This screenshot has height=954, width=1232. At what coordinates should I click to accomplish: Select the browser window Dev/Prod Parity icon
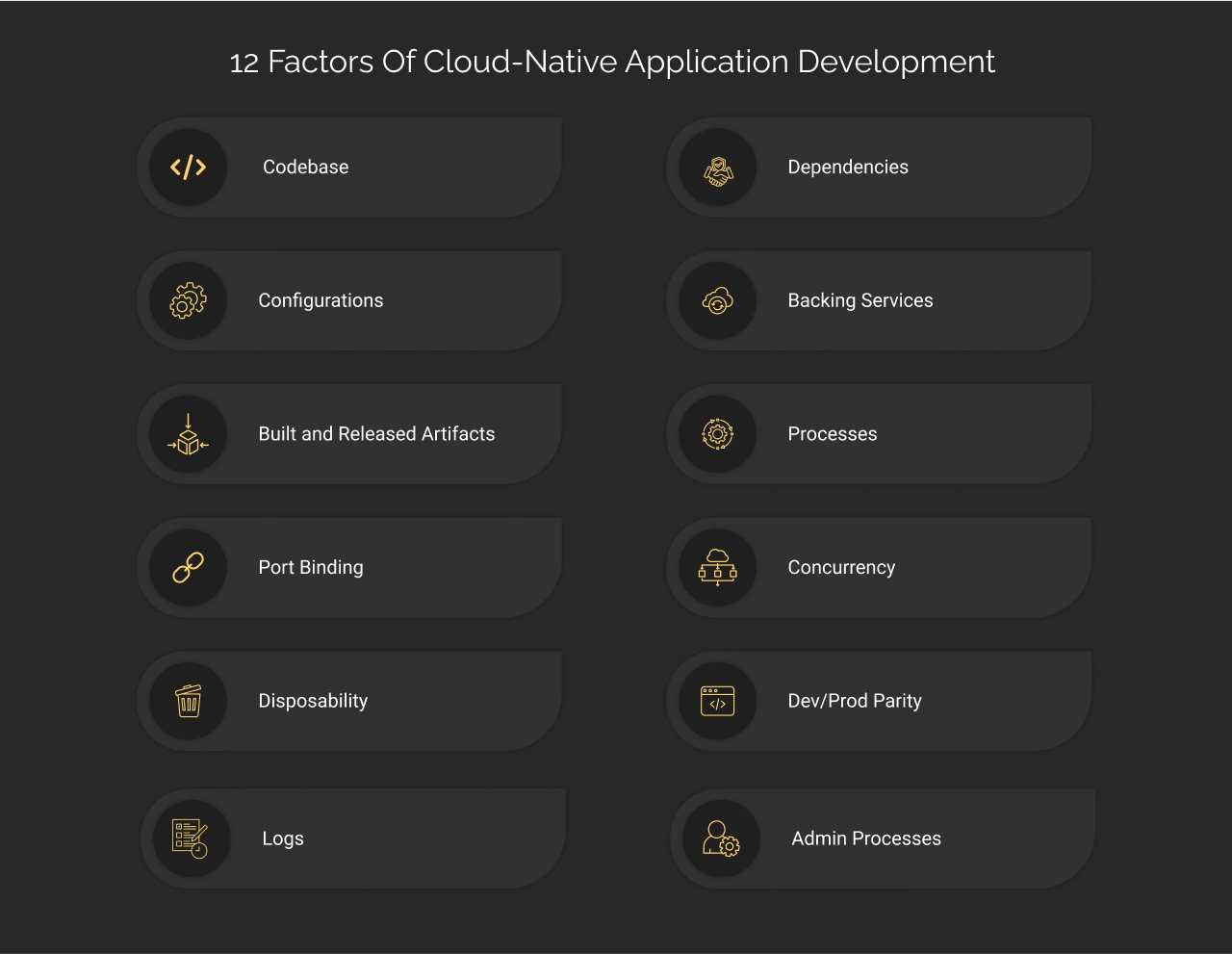(717, 701)
